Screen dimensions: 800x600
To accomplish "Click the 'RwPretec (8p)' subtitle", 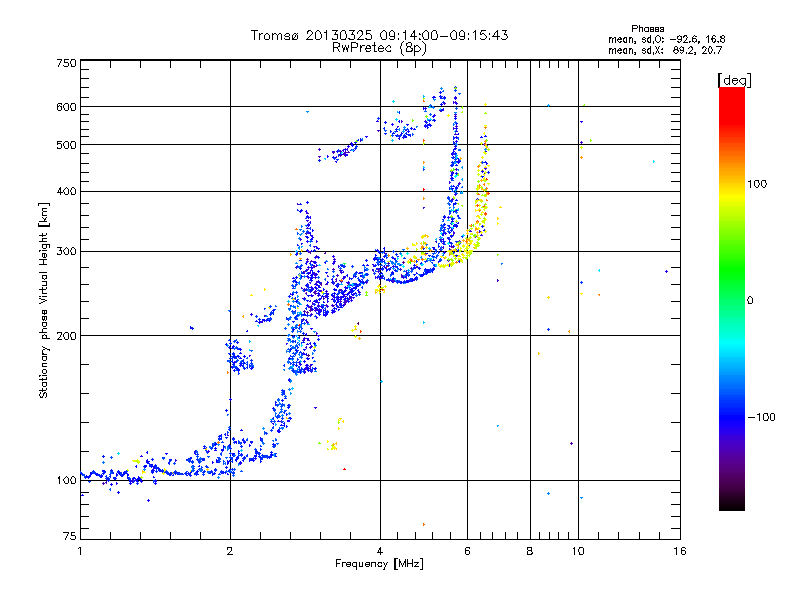I will pos(379,48).
